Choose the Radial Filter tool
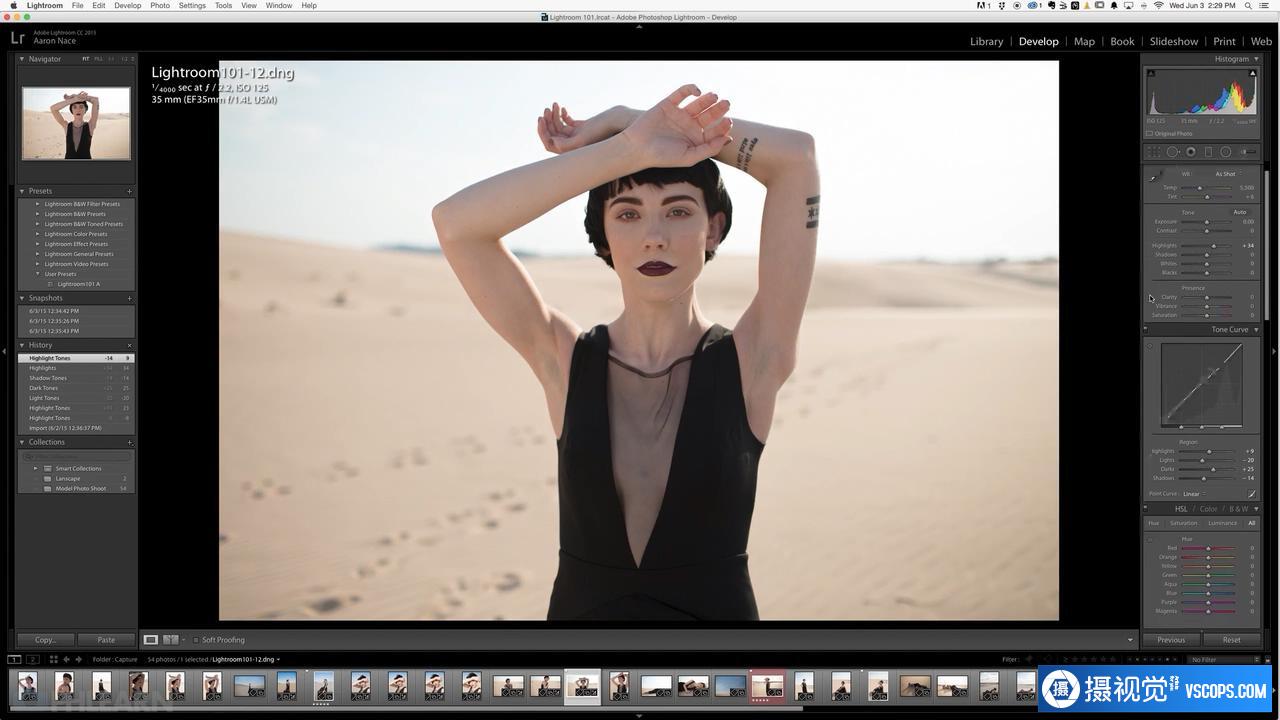Image resolution: width=1280 pixels, height=720 pixels. click(1226, 152)
